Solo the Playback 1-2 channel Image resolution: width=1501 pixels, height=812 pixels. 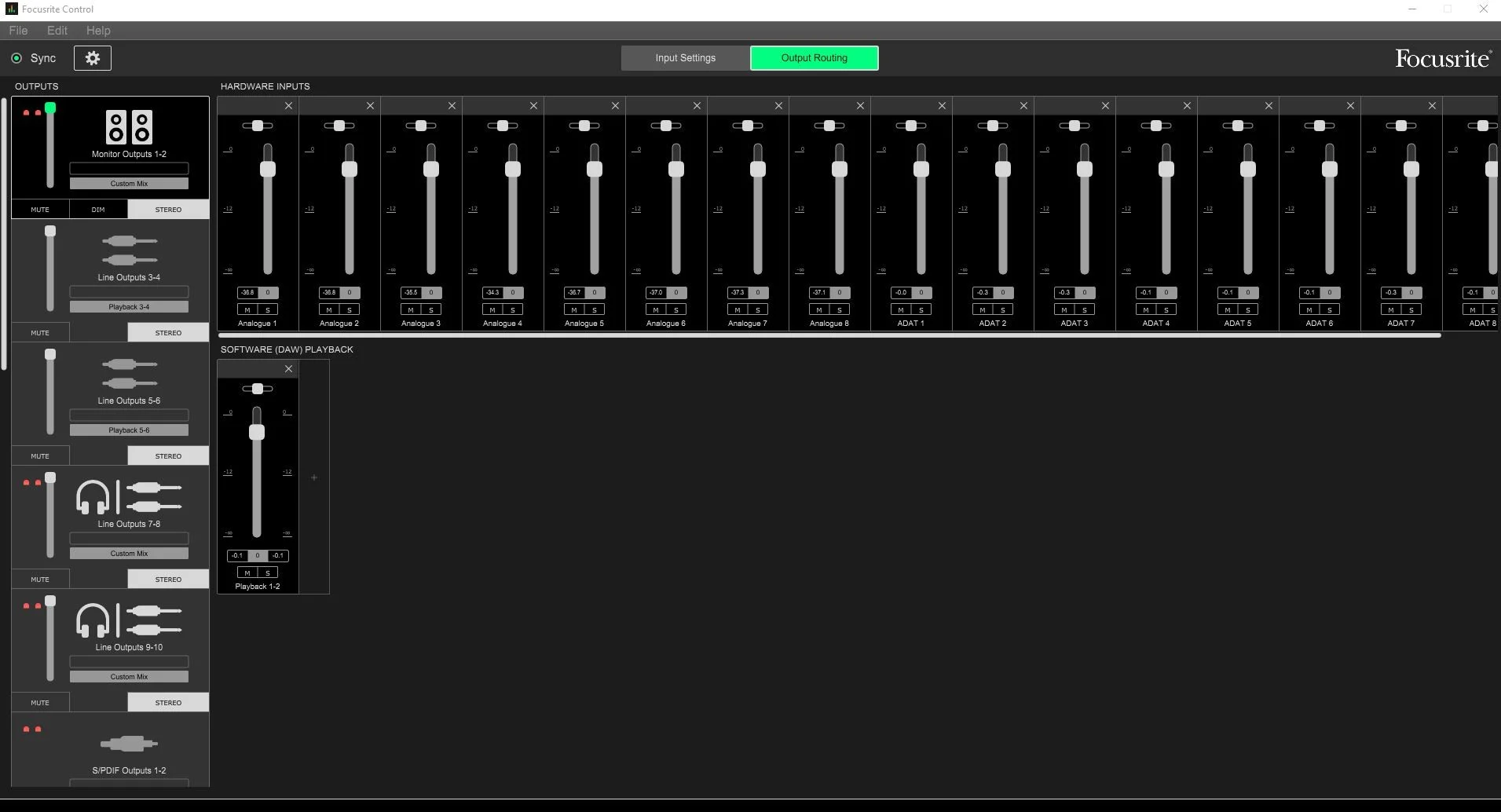pyautogui.click(x=268, y=573)
